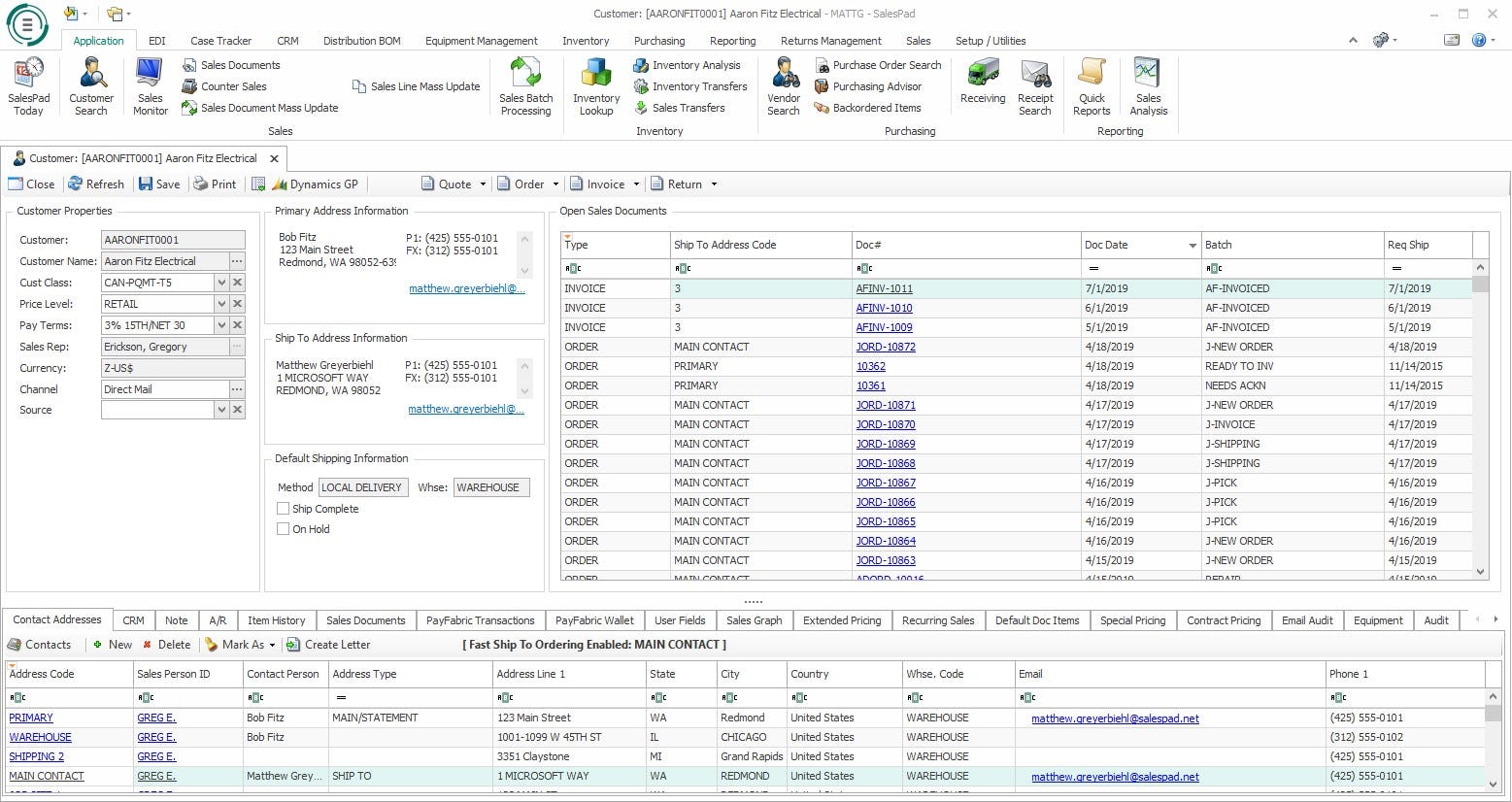
Task: Click the Open Sales Documents vertical scrollbar
Action: [x=1480, y=419]
